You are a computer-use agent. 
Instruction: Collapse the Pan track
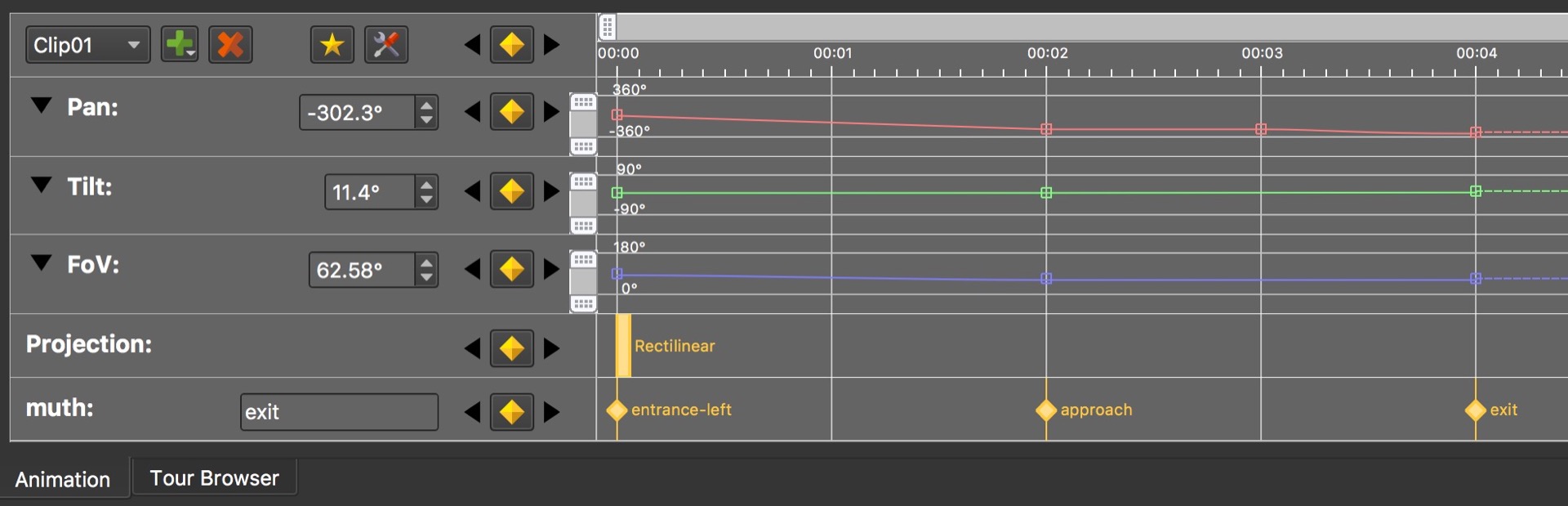pyautogui.click(x=41, y=105)
